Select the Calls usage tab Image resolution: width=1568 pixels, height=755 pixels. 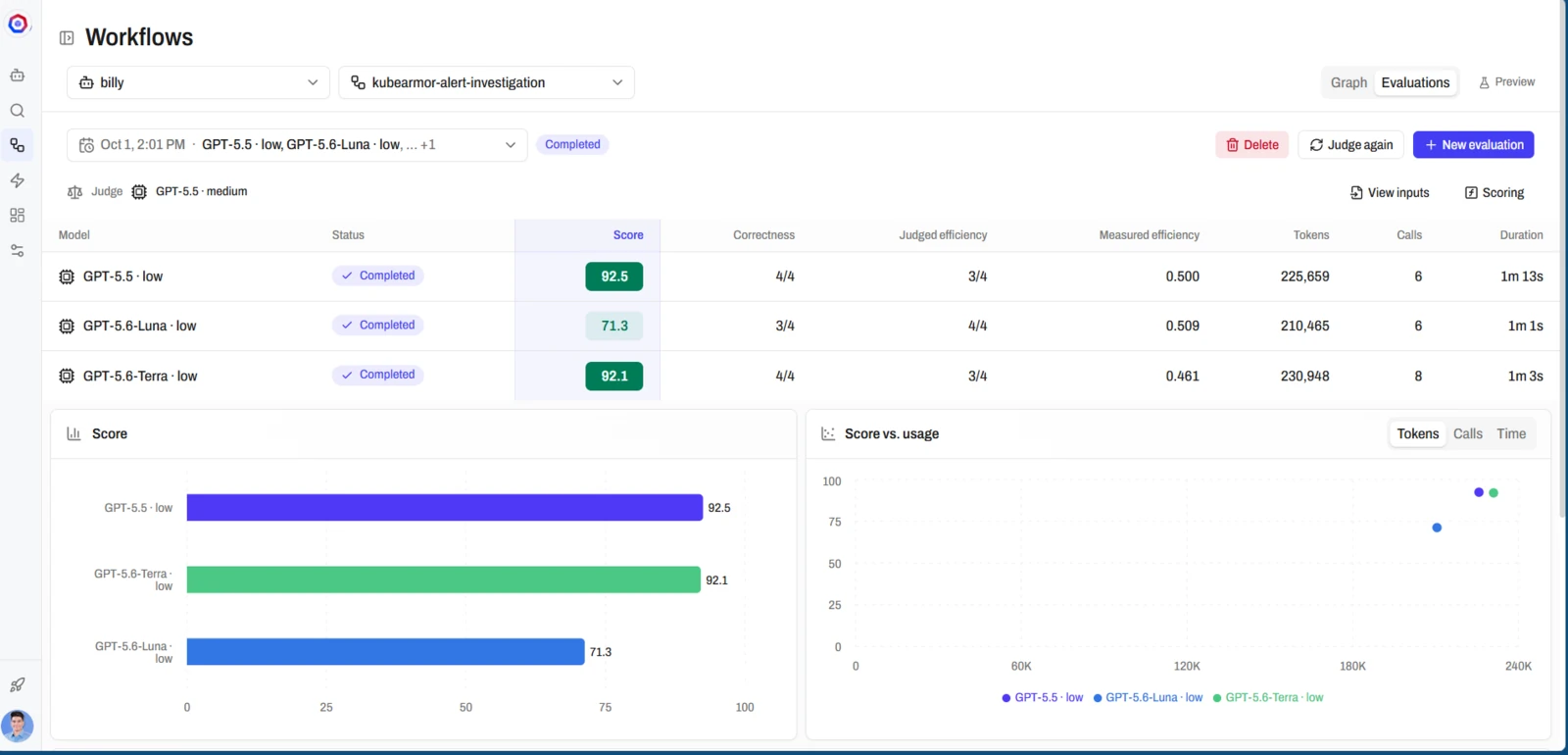click(x=1467, y=433)
